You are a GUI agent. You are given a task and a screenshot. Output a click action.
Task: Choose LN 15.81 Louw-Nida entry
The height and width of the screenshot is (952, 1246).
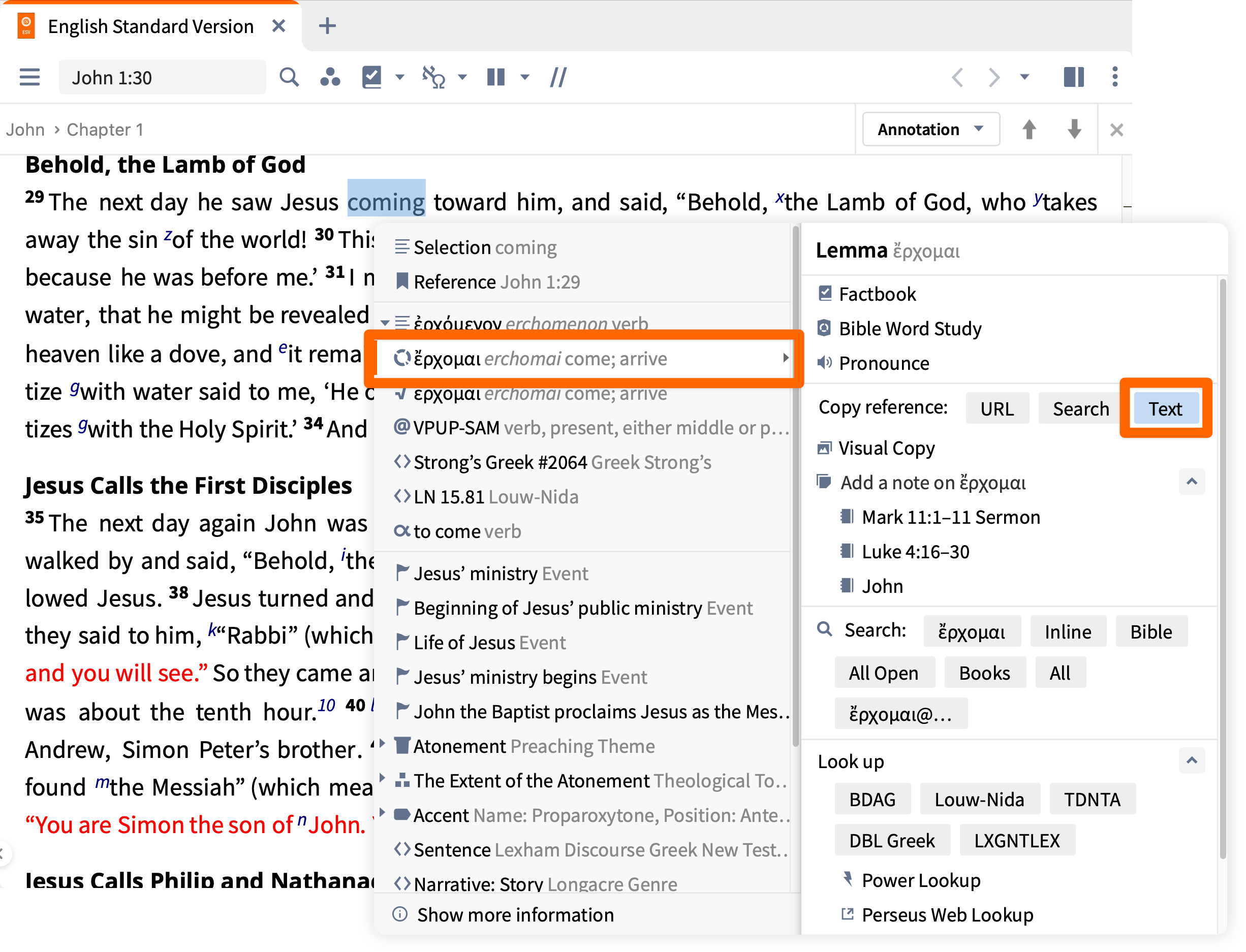click(583, 497)
